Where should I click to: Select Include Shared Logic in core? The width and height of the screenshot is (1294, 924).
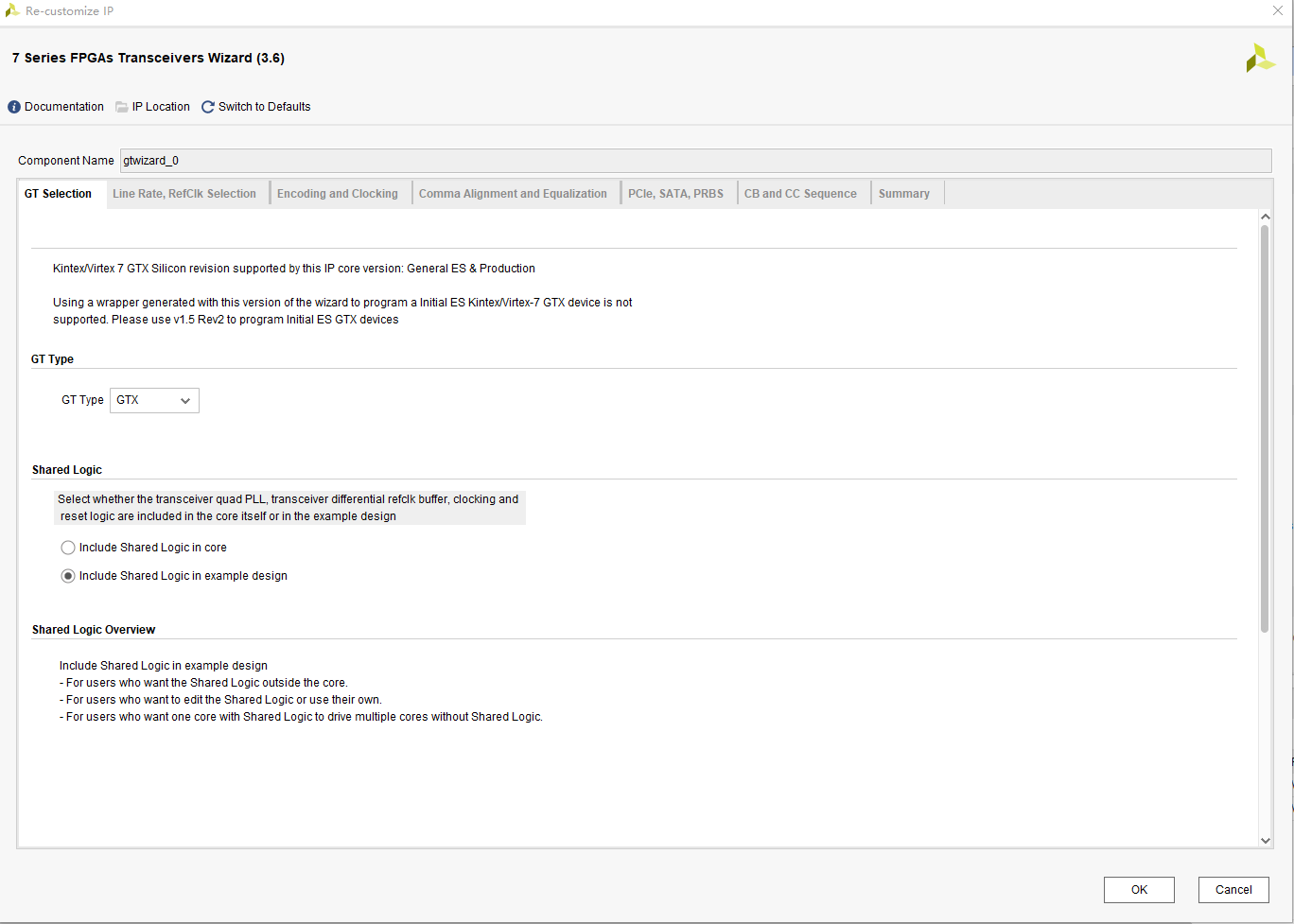68,548
